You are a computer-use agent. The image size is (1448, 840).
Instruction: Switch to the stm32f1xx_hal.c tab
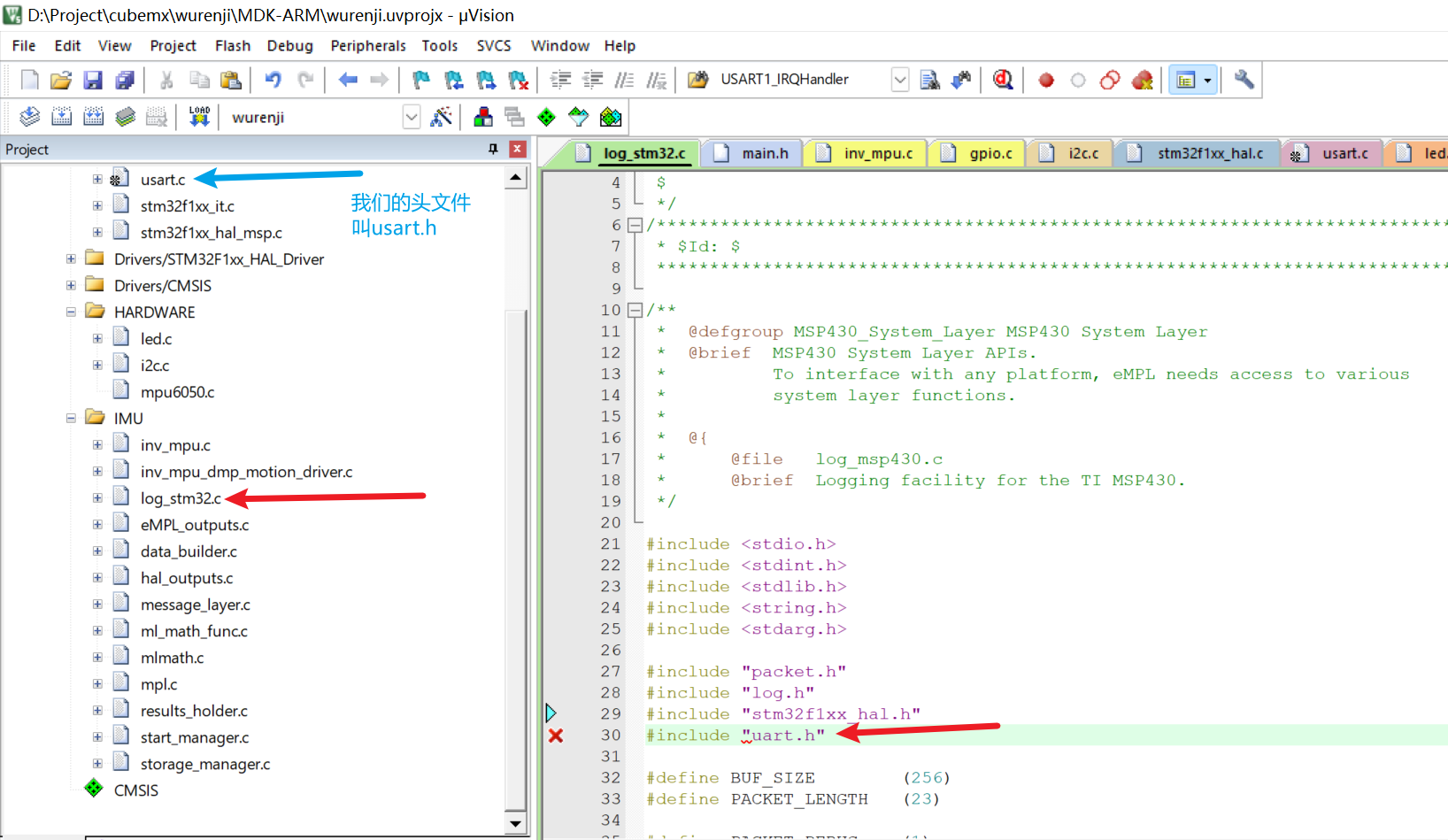(x=1197, y=153)
